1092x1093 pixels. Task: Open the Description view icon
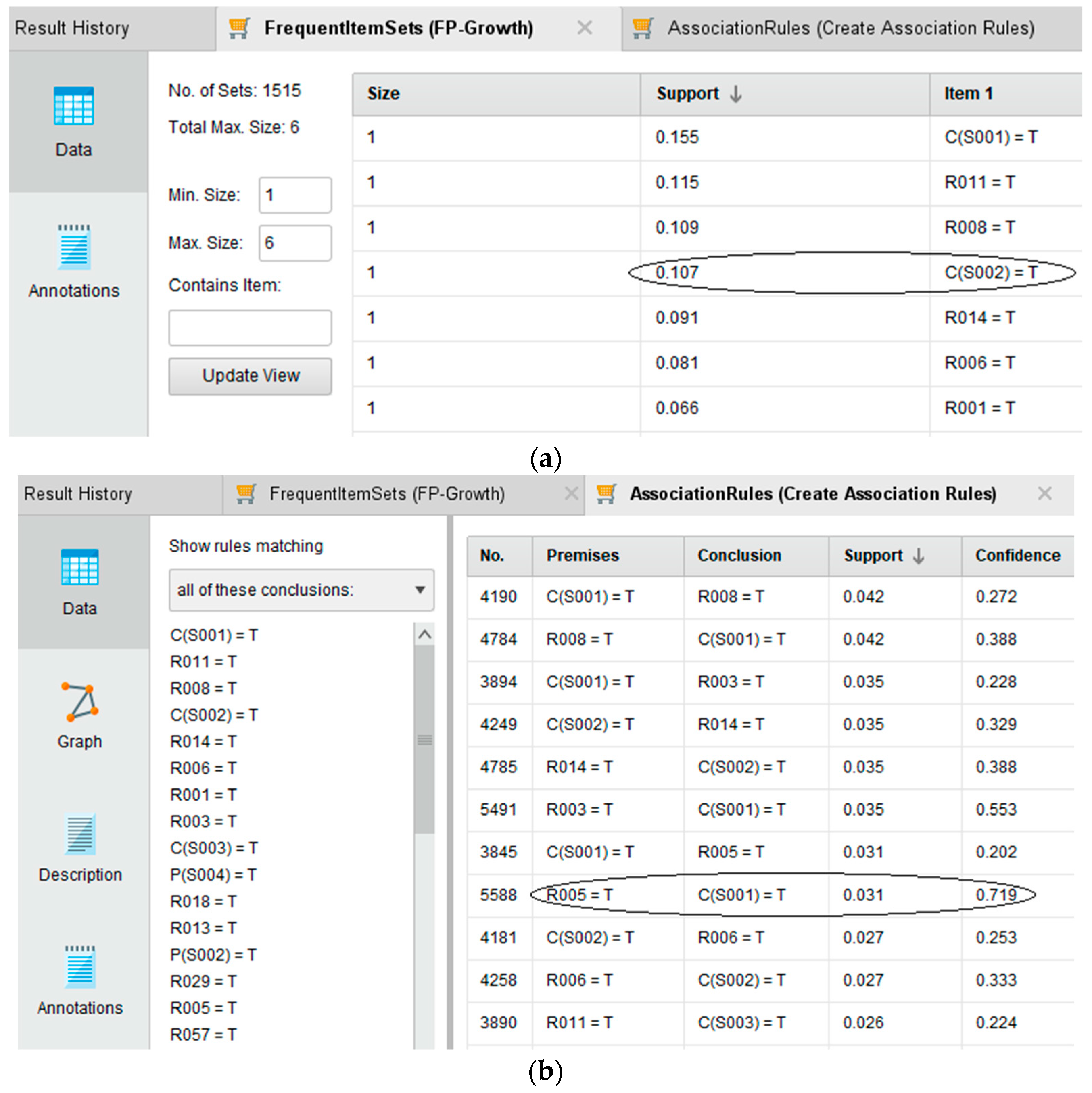click(x=80, y=833)
